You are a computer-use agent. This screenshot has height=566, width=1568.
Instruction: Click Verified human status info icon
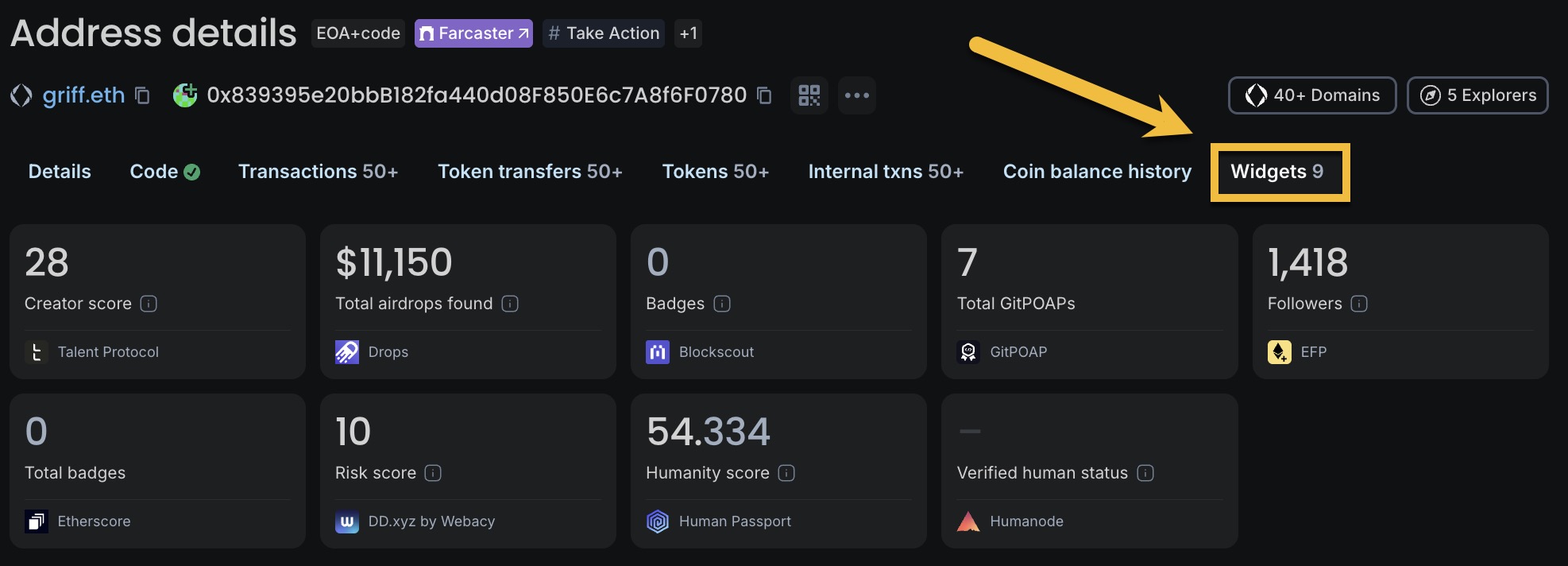click(1145, 473)
